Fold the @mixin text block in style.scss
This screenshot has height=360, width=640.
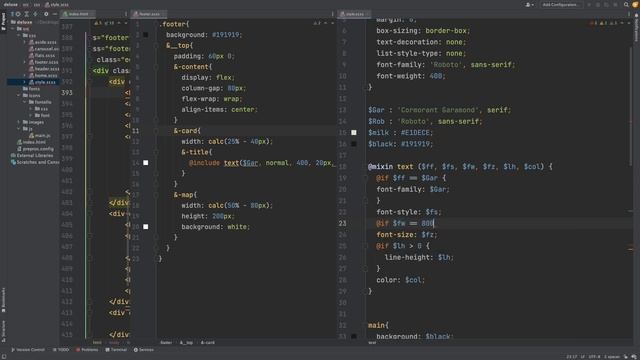(x=366, y=167)
